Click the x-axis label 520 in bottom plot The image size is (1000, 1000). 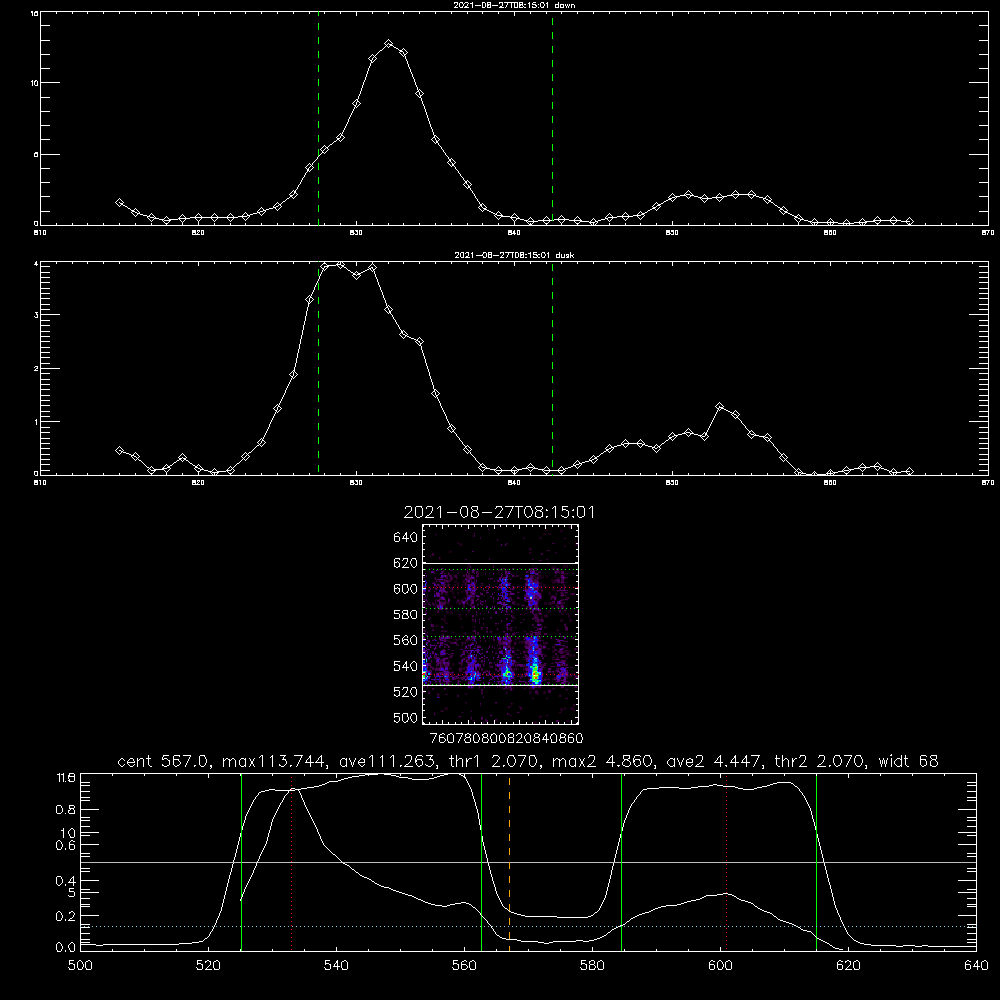click(x=208, y=966)
